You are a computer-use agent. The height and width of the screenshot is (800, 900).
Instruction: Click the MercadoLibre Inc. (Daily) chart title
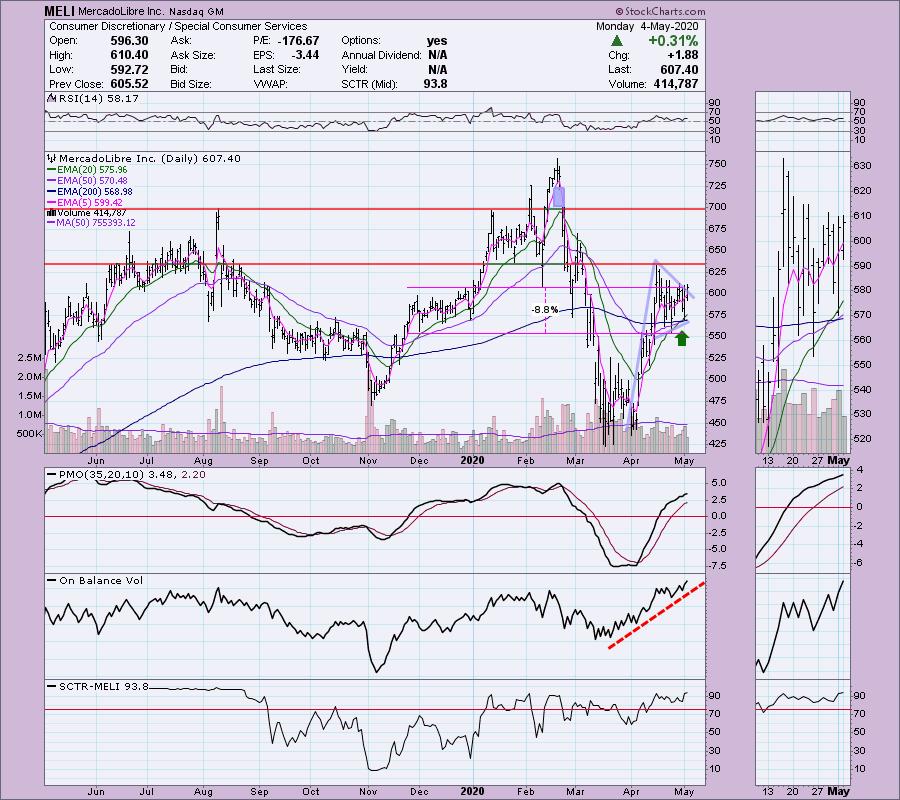click(150, 158)
